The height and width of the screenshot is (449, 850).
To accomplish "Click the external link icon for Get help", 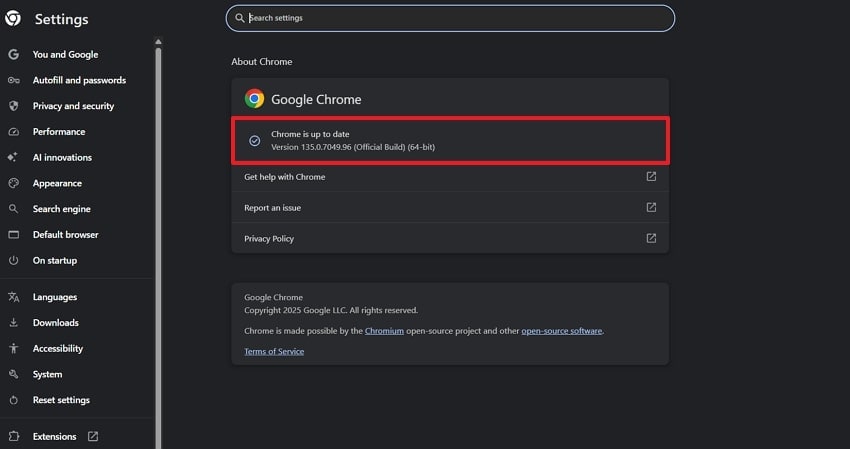I will point(651,177).
